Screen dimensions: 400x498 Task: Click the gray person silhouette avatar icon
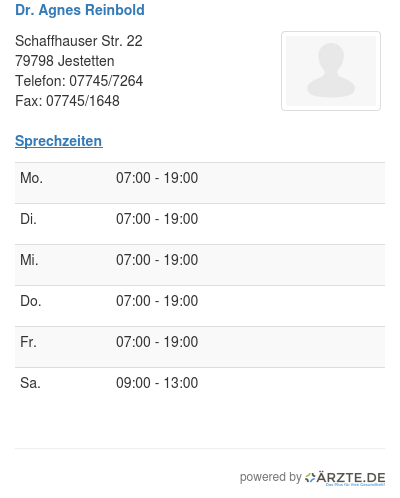(x=331, y=70)
